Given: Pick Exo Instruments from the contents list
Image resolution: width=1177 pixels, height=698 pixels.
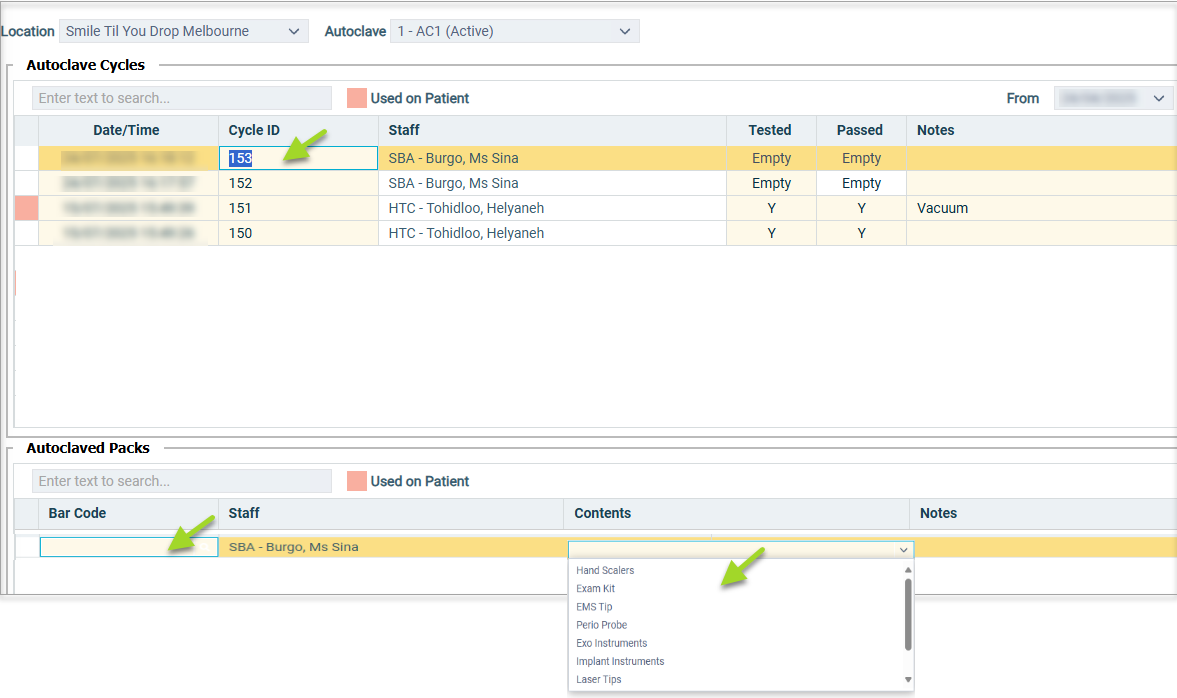Looking at the screenshot, I should tap(611, 643).
